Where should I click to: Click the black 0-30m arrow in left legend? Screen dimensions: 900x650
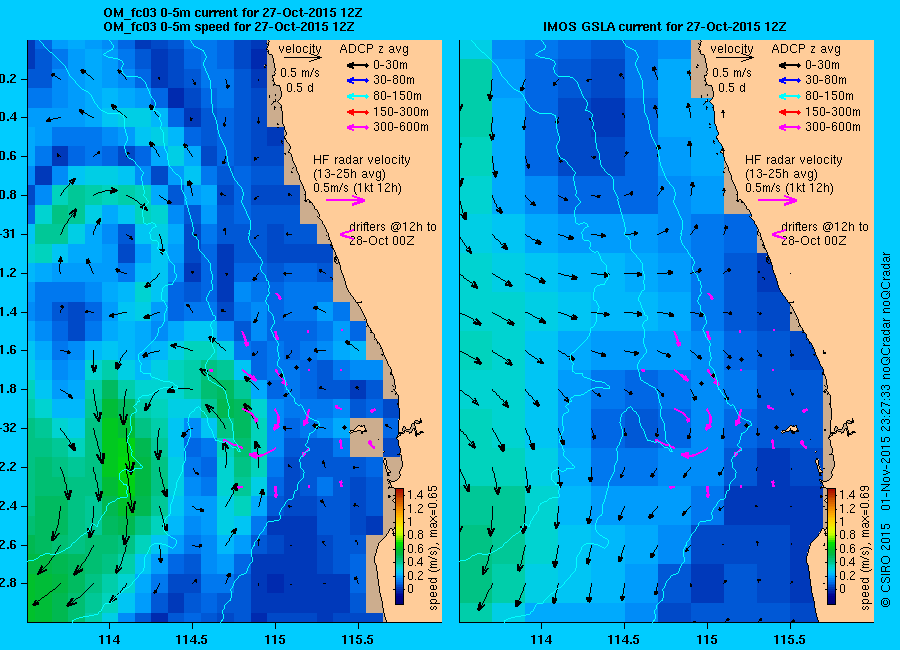(x=358, y=65)
